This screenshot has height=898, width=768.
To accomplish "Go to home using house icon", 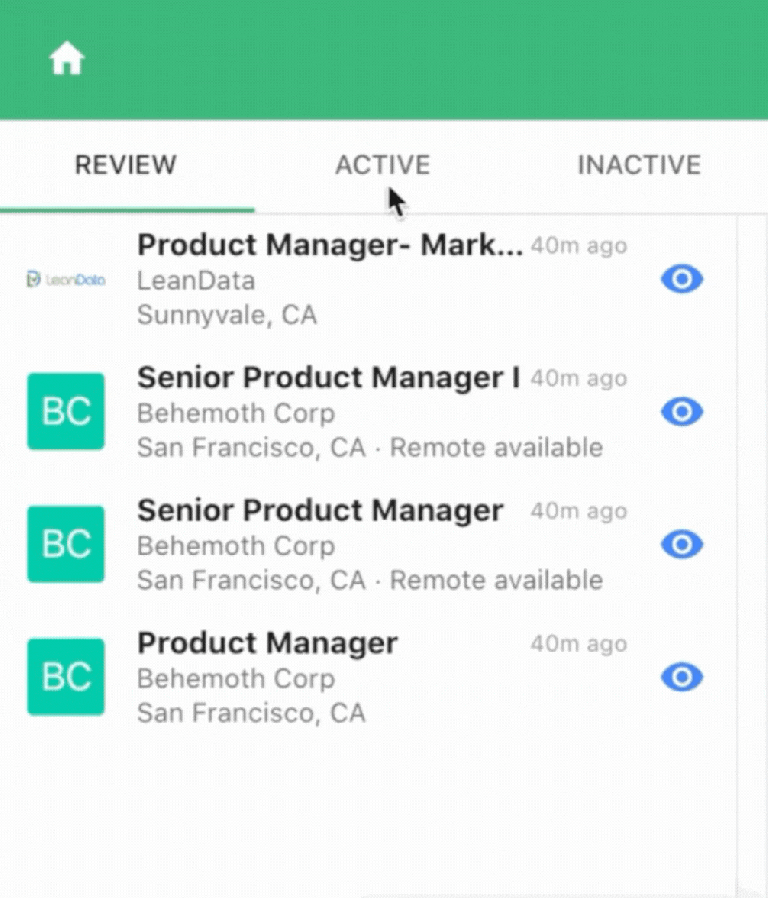I will pyautogui.click(x=67, y=60).
